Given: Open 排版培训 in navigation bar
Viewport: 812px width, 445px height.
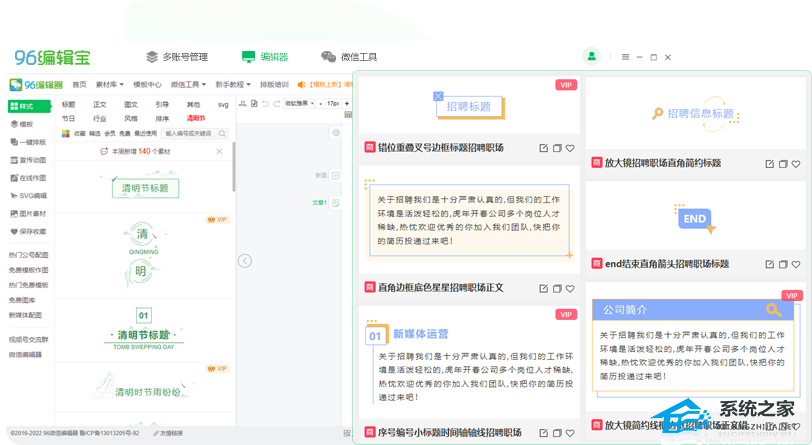Looking at the screenshot, I should coord(274,84).
